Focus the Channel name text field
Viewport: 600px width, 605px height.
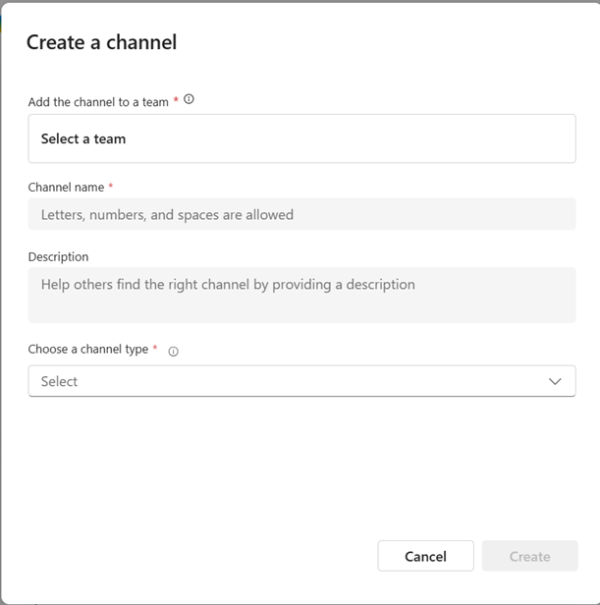point(302,214)
